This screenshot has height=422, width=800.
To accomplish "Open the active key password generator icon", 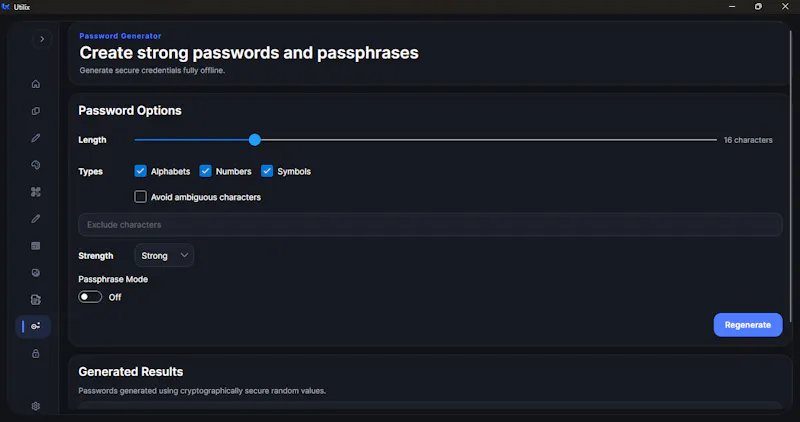I will [x=35, y=326].
